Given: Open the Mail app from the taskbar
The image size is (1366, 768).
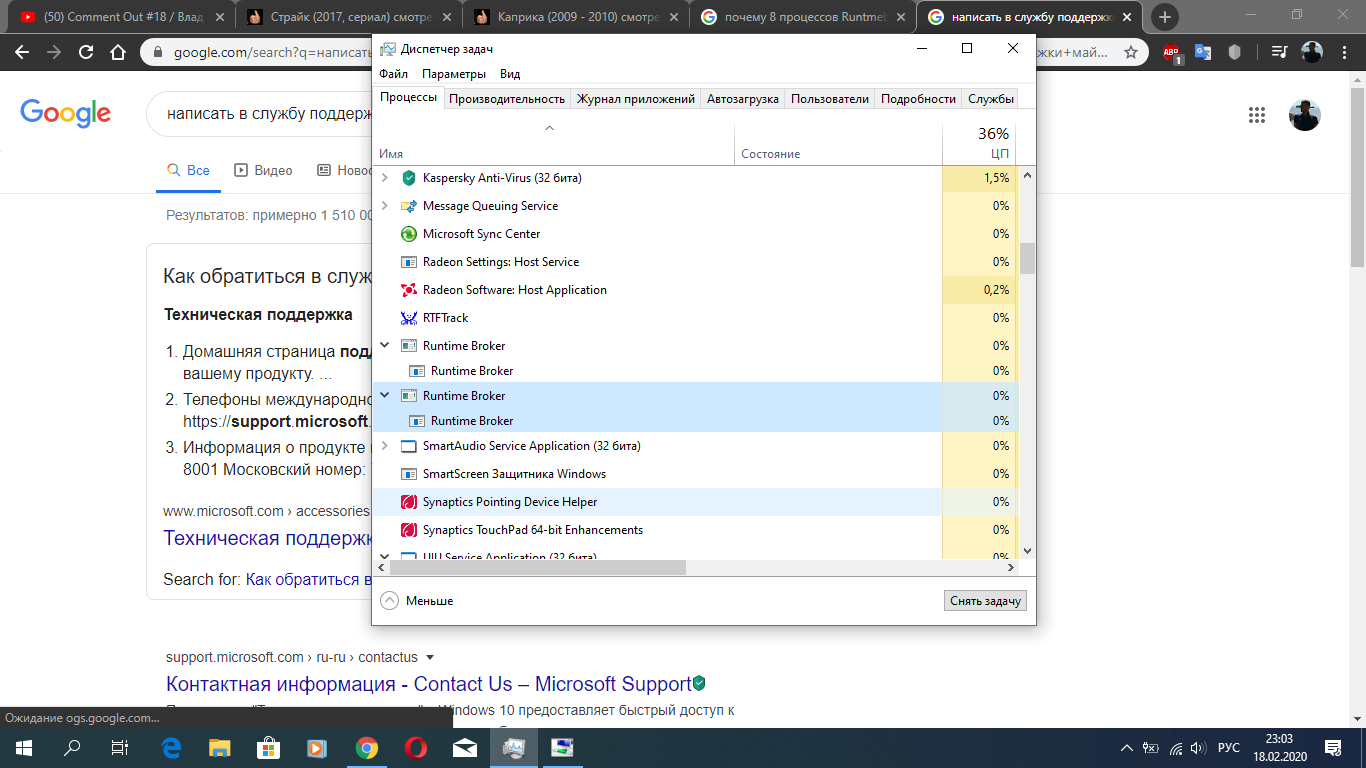Looking at the screenshot, I should 465,747.
